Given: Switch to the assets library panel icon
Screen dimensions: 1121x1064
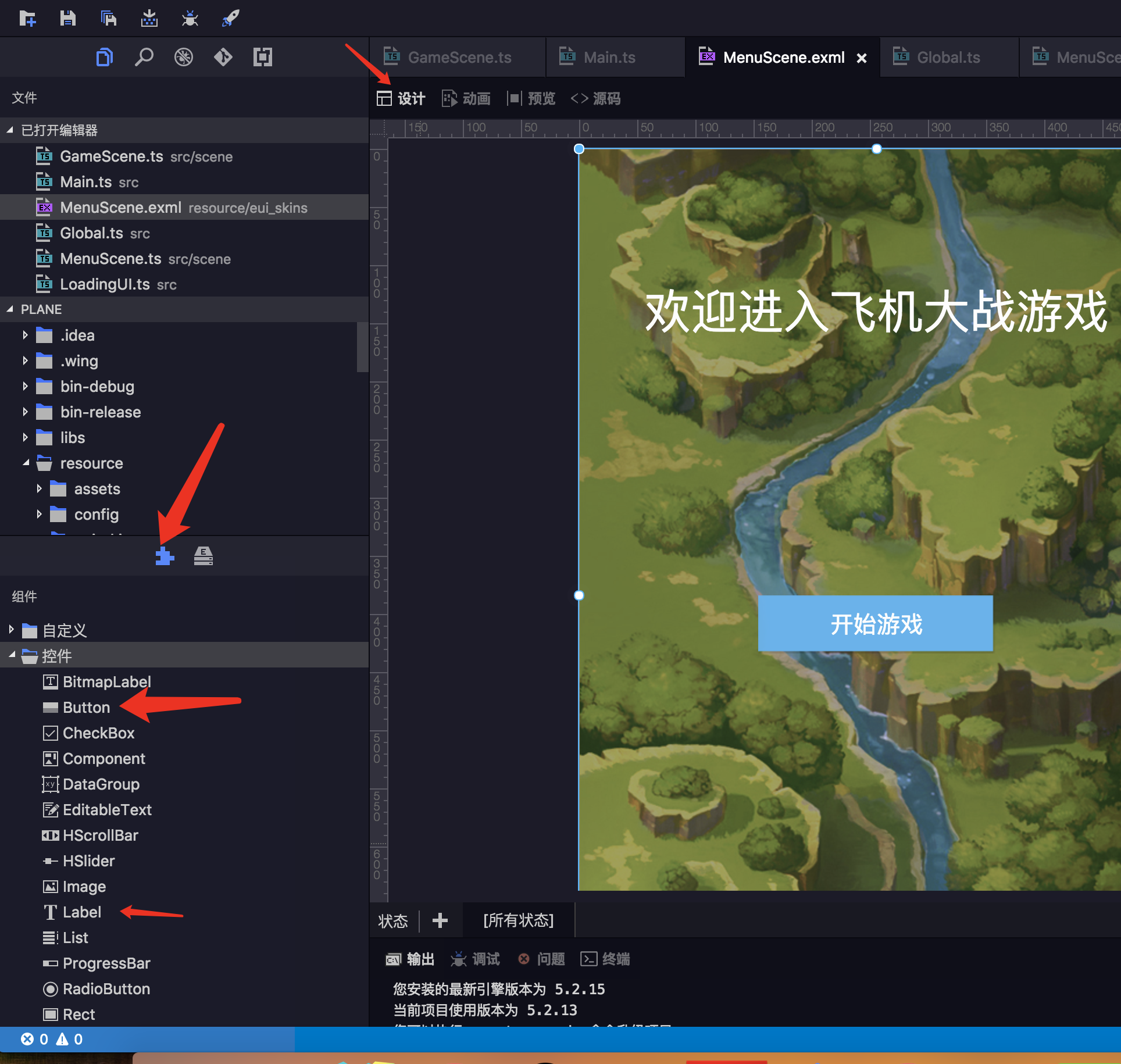Looking at the screenshot, I should [203, 556].
